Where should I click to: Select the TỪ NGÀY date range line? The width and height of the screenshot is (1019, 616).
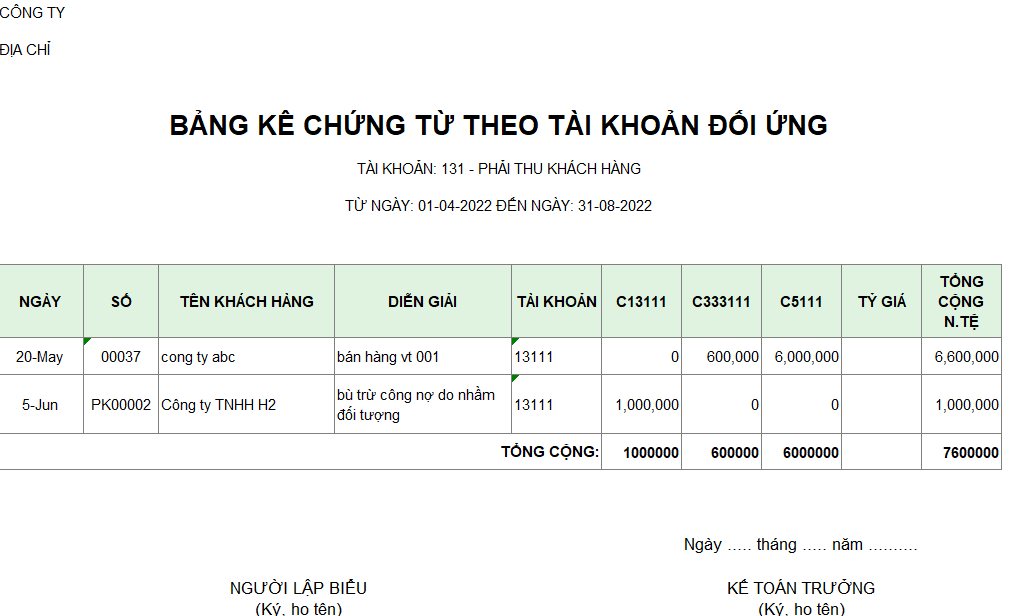pos(498,206)
